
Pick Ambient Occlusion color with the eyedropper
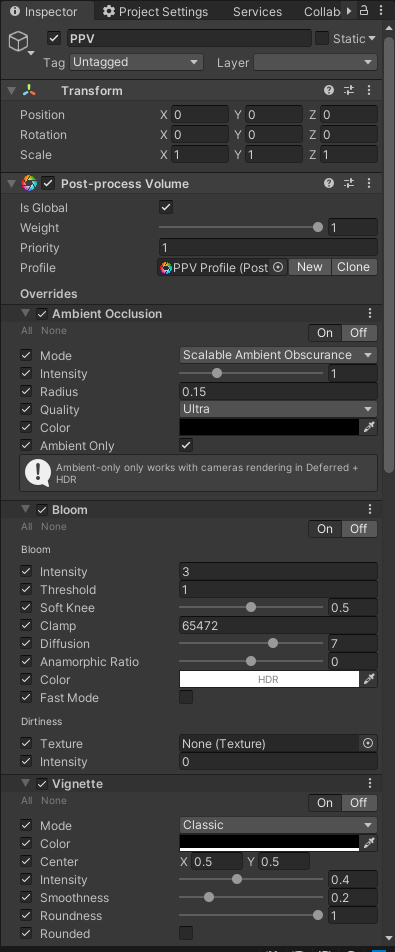(369, 427)
